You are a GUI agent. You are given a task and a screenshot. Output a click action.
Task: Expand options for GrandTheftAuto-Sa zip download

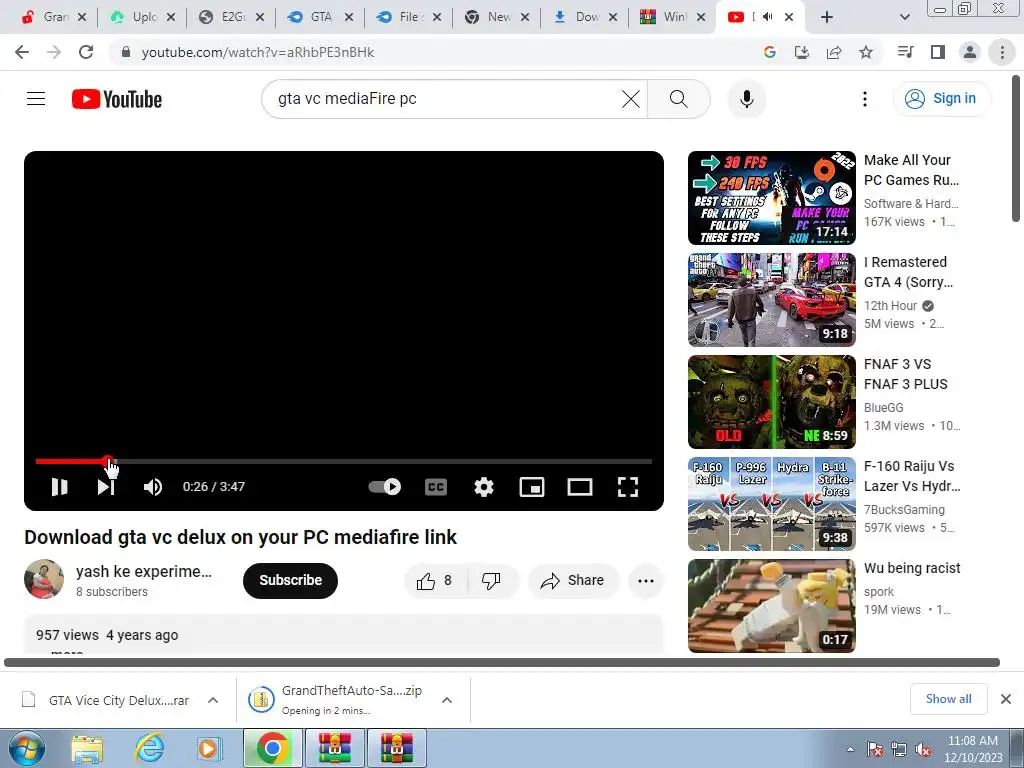point(447,700)
